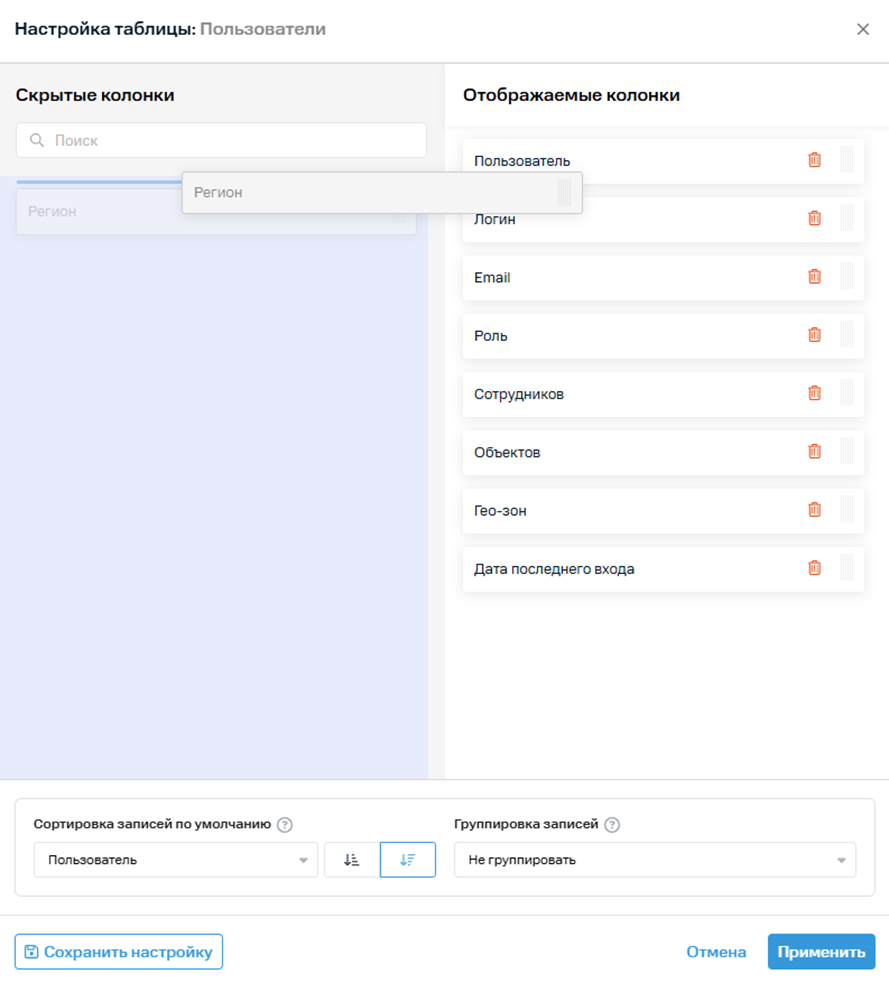
Task: Delete the Сотрудников column with trash icon
Action: tap(814, 393)
